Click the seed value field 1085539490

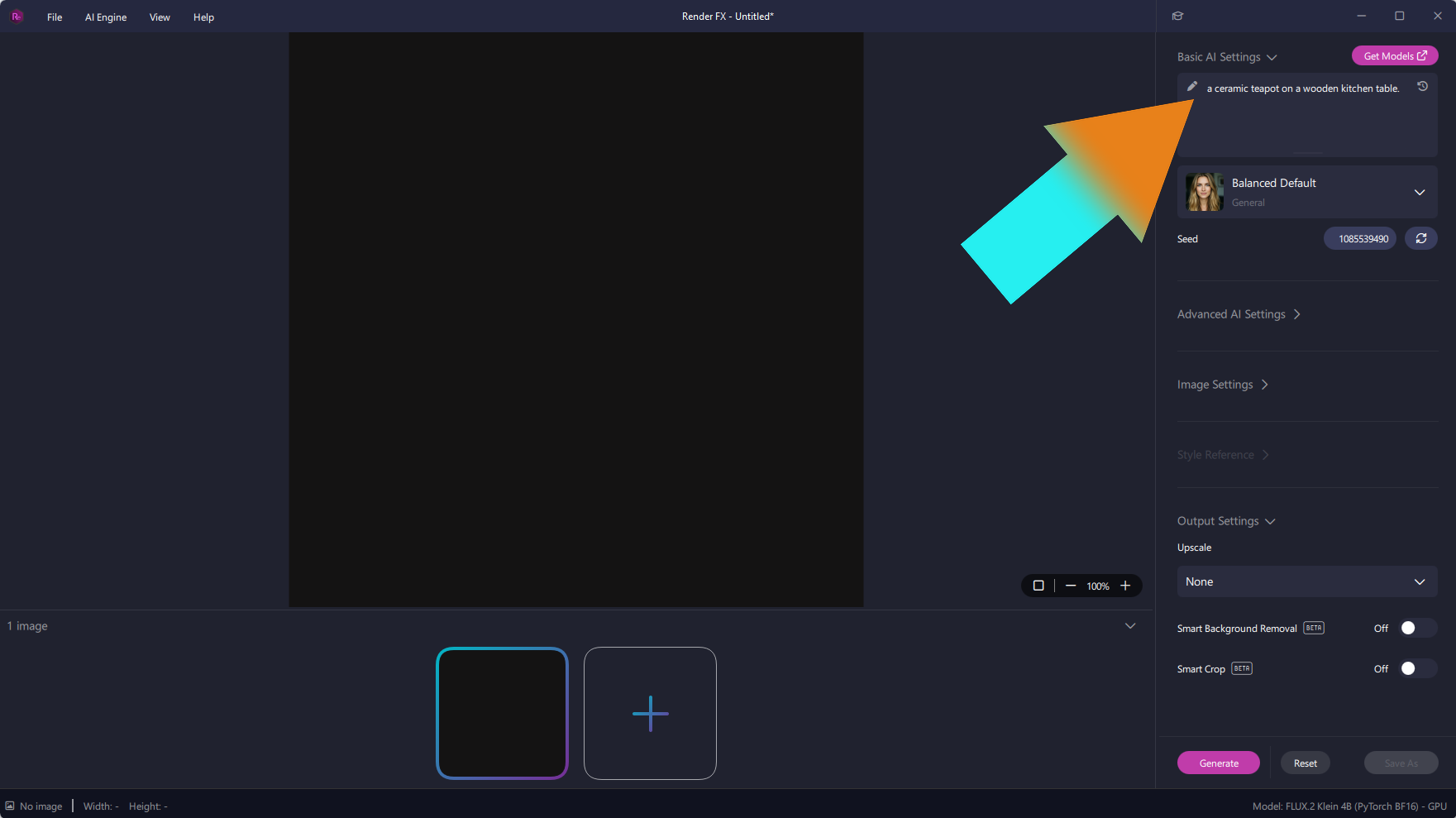pyautogui.click(x=1361, y=238)
